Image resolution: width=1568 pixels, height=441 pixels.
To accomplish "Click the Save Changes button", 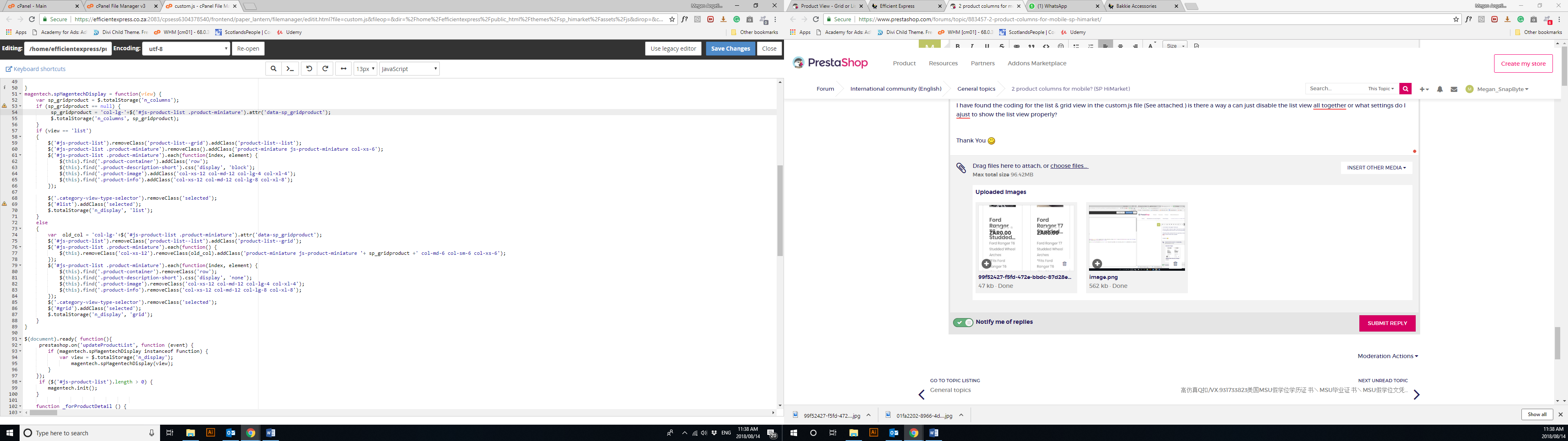I will (730, 49).
